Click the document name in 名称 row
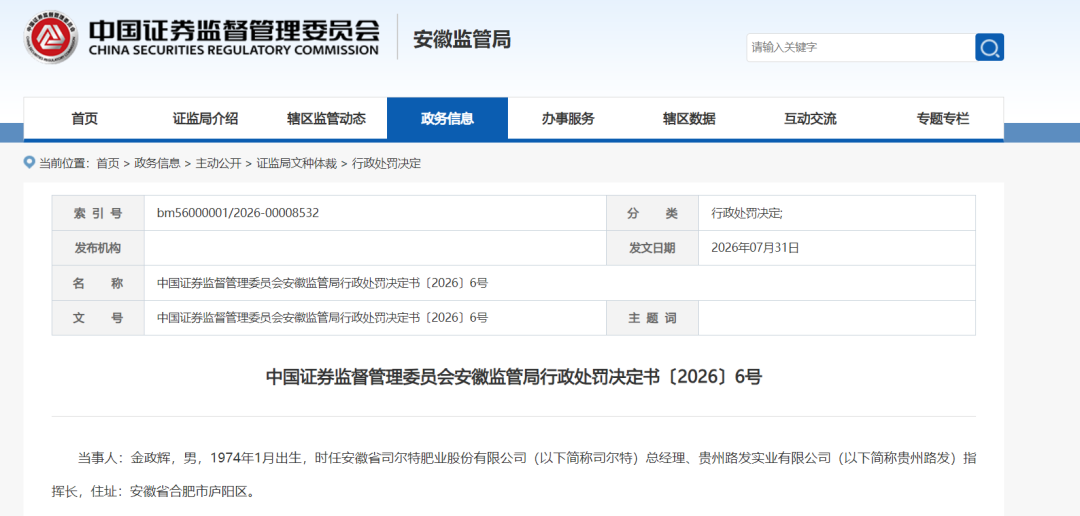The image size is (1080, 516). [x=322, y=283]
